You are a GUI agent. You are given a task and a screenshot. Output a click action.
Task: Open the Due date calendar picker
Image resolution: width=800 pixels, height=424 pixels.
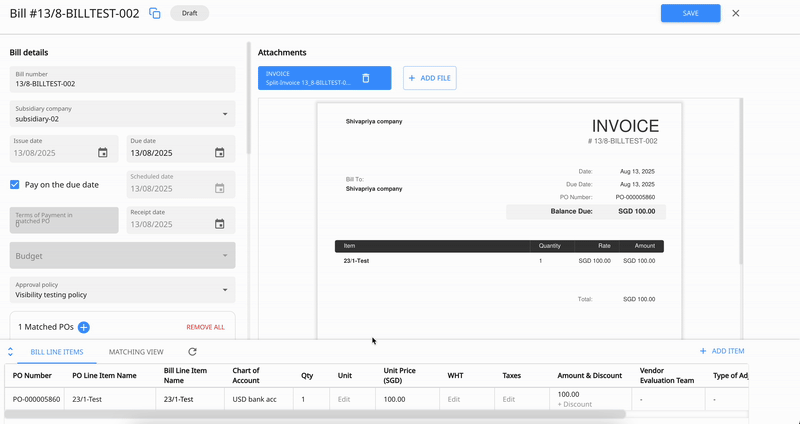(220, 153)
